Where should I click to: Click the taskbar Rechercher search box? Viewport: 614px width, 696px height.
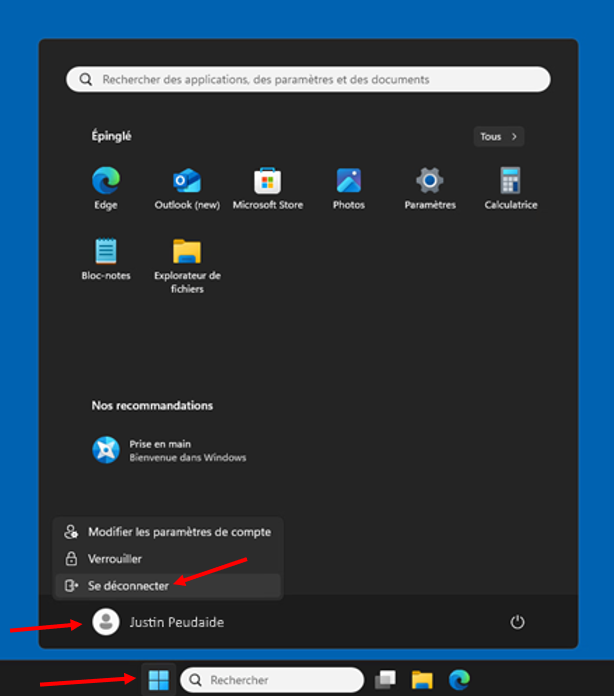272,680
